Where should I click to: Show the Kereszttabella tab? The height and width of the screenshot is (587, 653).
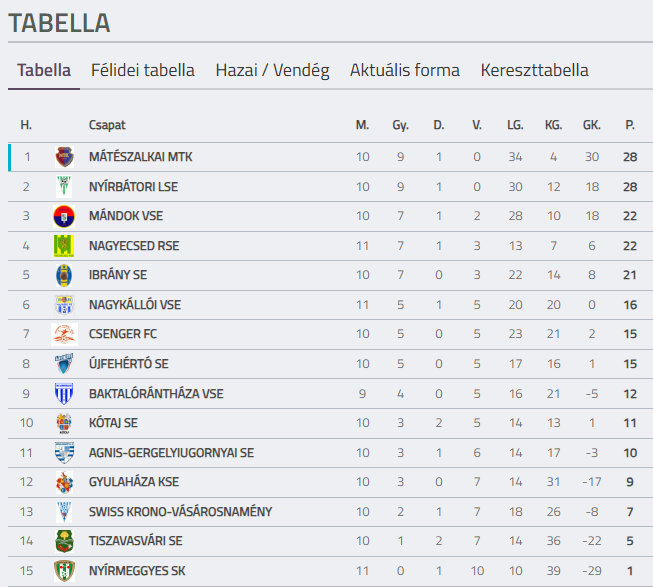(534, 71)
